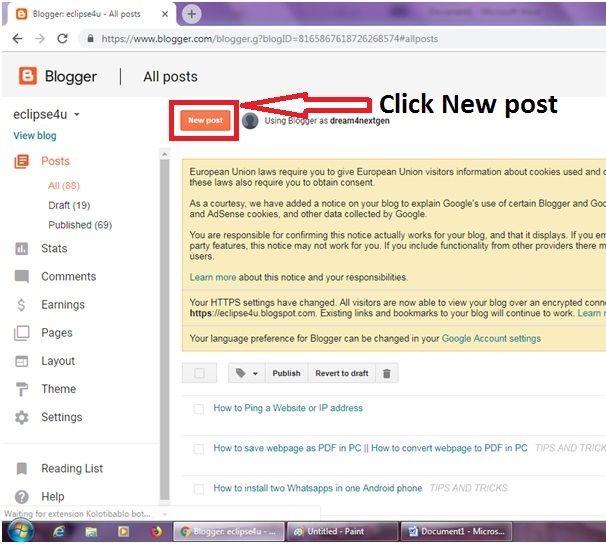Click the Earnings dollar icon
The height and width of the screenshot is (544, 606).
[x=21, y=305]
